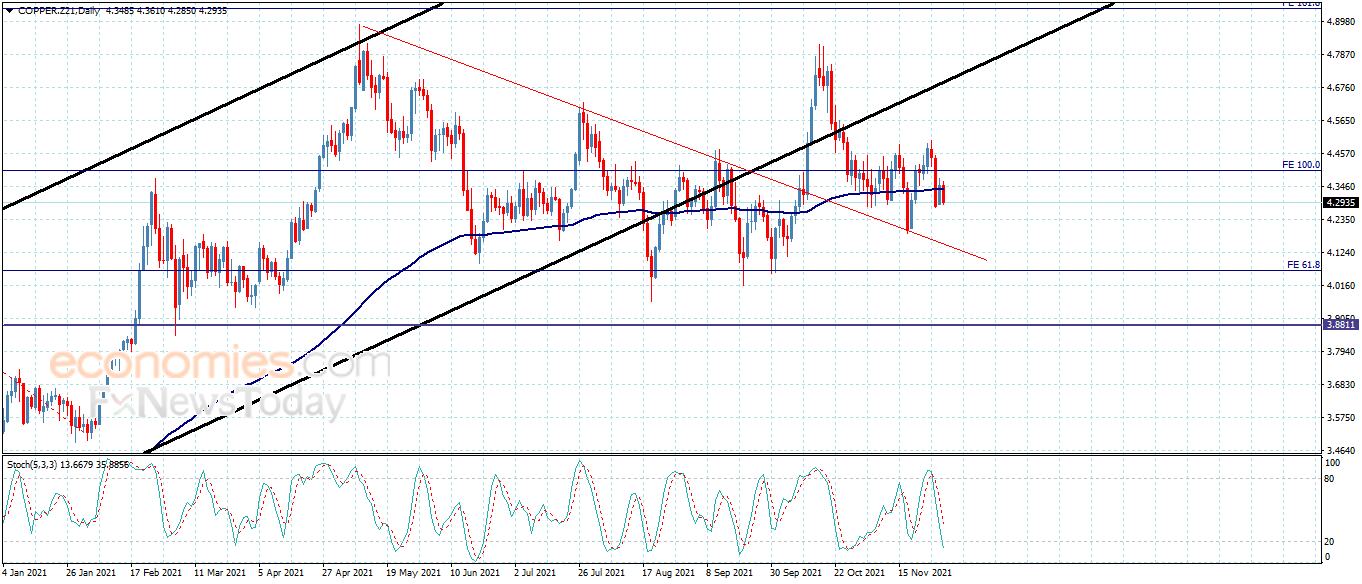Click the 4.1240 price axis label

(x=1339, y=253)
